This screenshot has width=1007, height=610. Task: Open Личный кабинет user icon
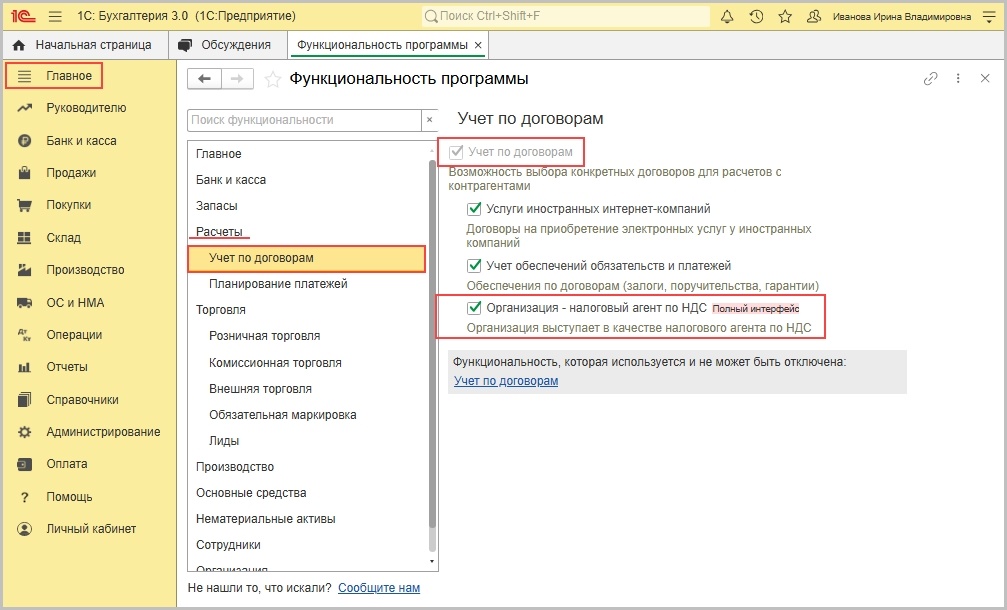point(24,529)
